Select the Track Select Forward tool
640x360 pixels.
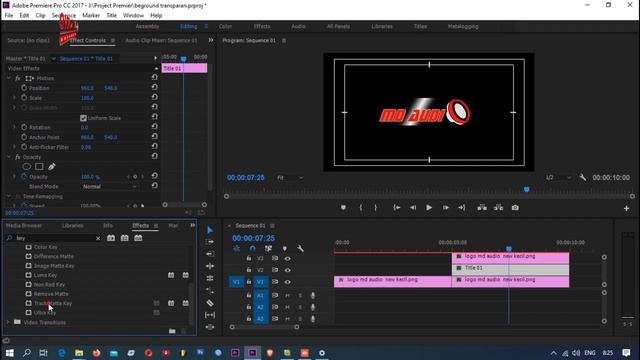[210, 242]
